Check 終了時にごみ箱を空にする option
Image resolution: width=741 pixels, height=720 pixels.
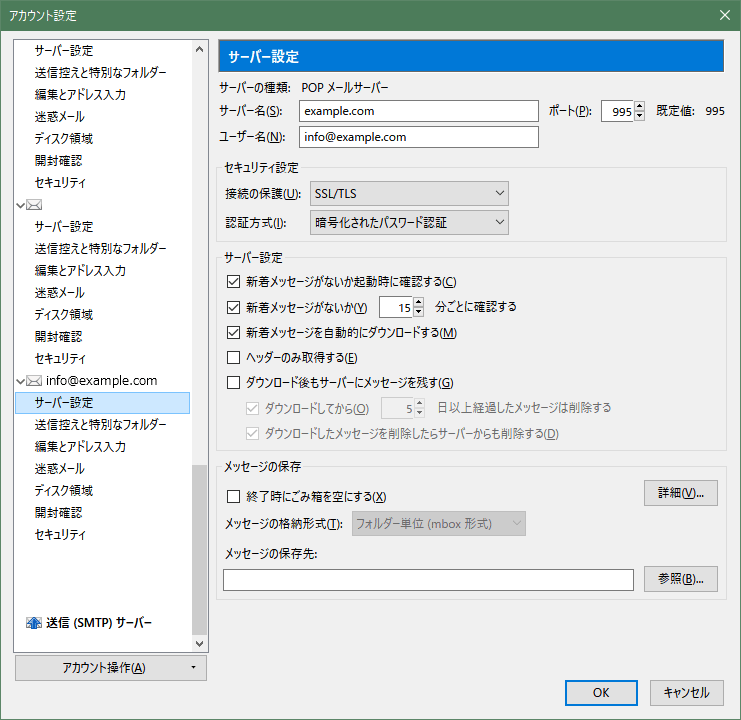(234, 497)
